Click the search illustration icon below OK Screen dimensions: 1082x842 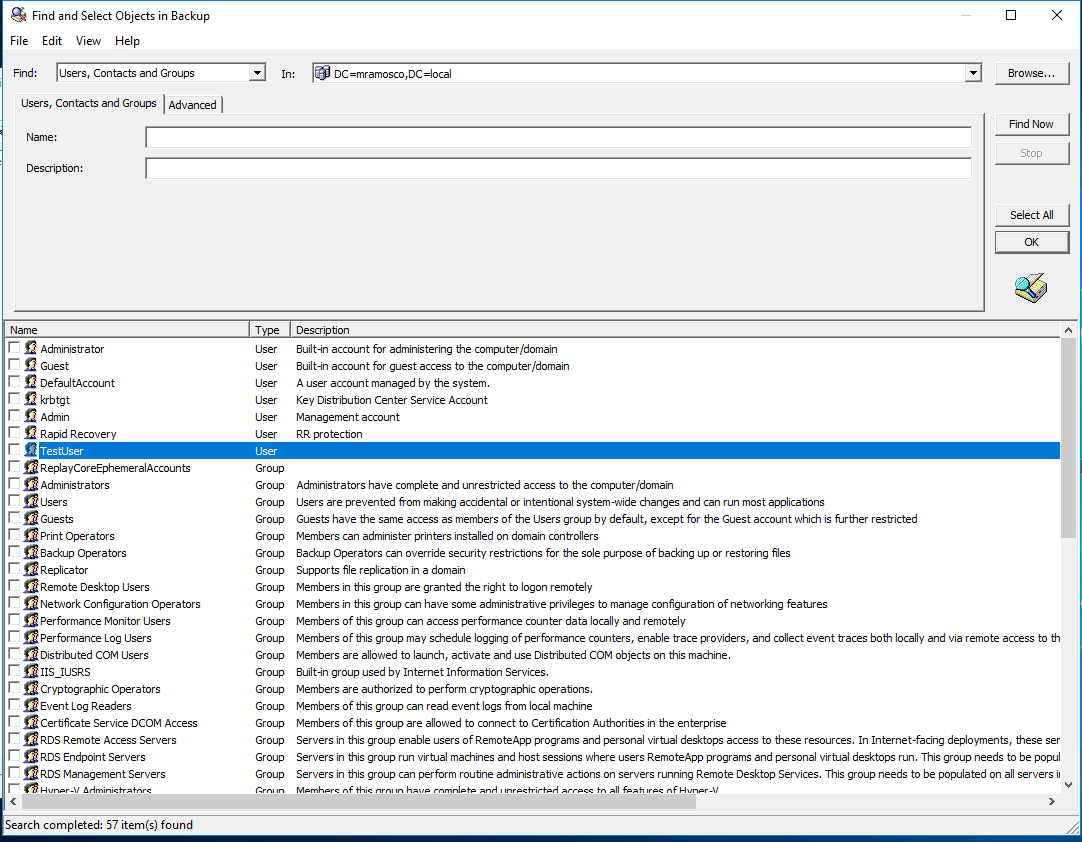(x=1030, y=288)
